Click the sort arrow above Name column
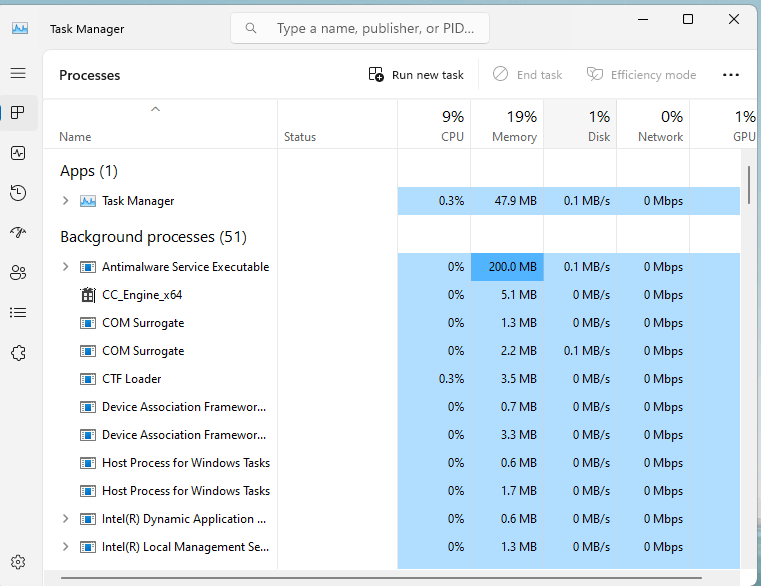761x586 pixels. pyautogui.click(x=155, y=109)
